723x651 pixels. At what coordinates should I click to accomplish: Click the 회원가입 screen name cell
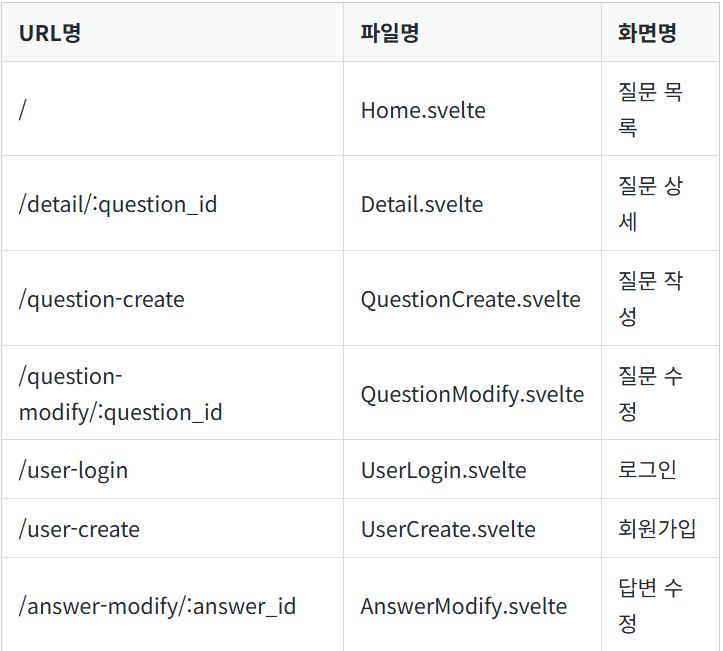tap(657, 529)
